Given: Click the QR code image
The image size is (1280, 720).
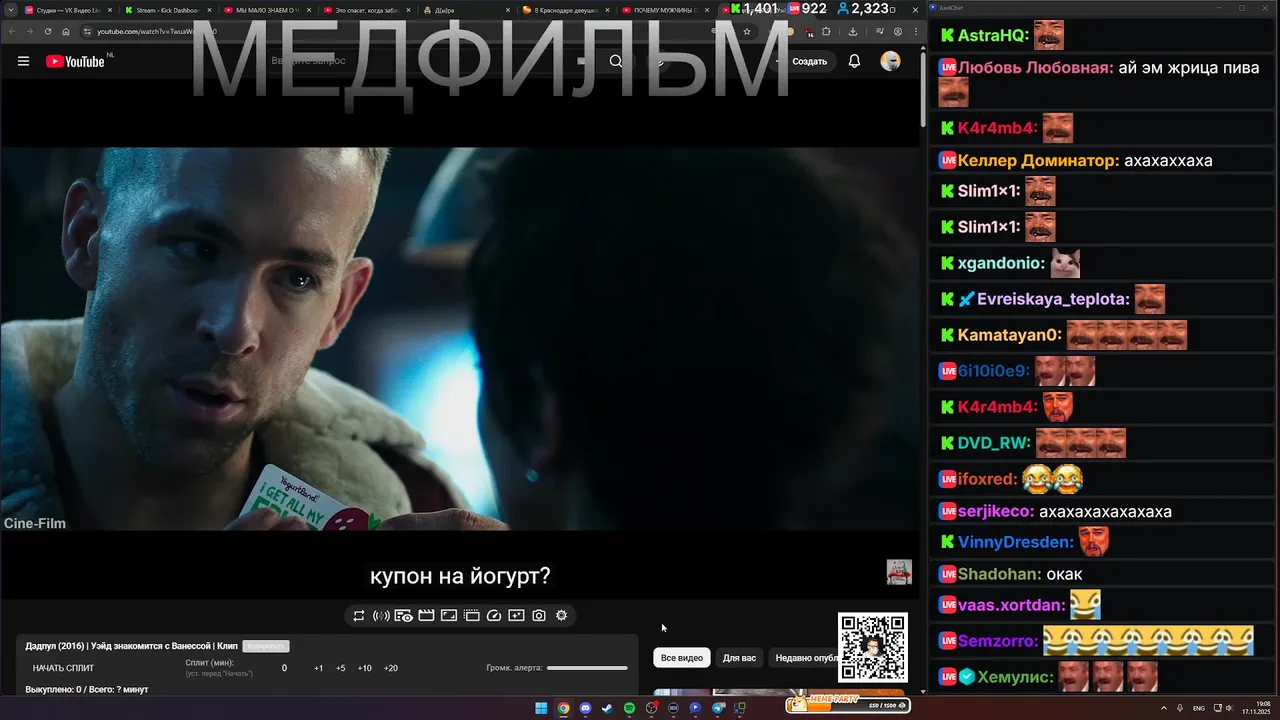Looking at the screenshot, I should [x=872, y=647].
